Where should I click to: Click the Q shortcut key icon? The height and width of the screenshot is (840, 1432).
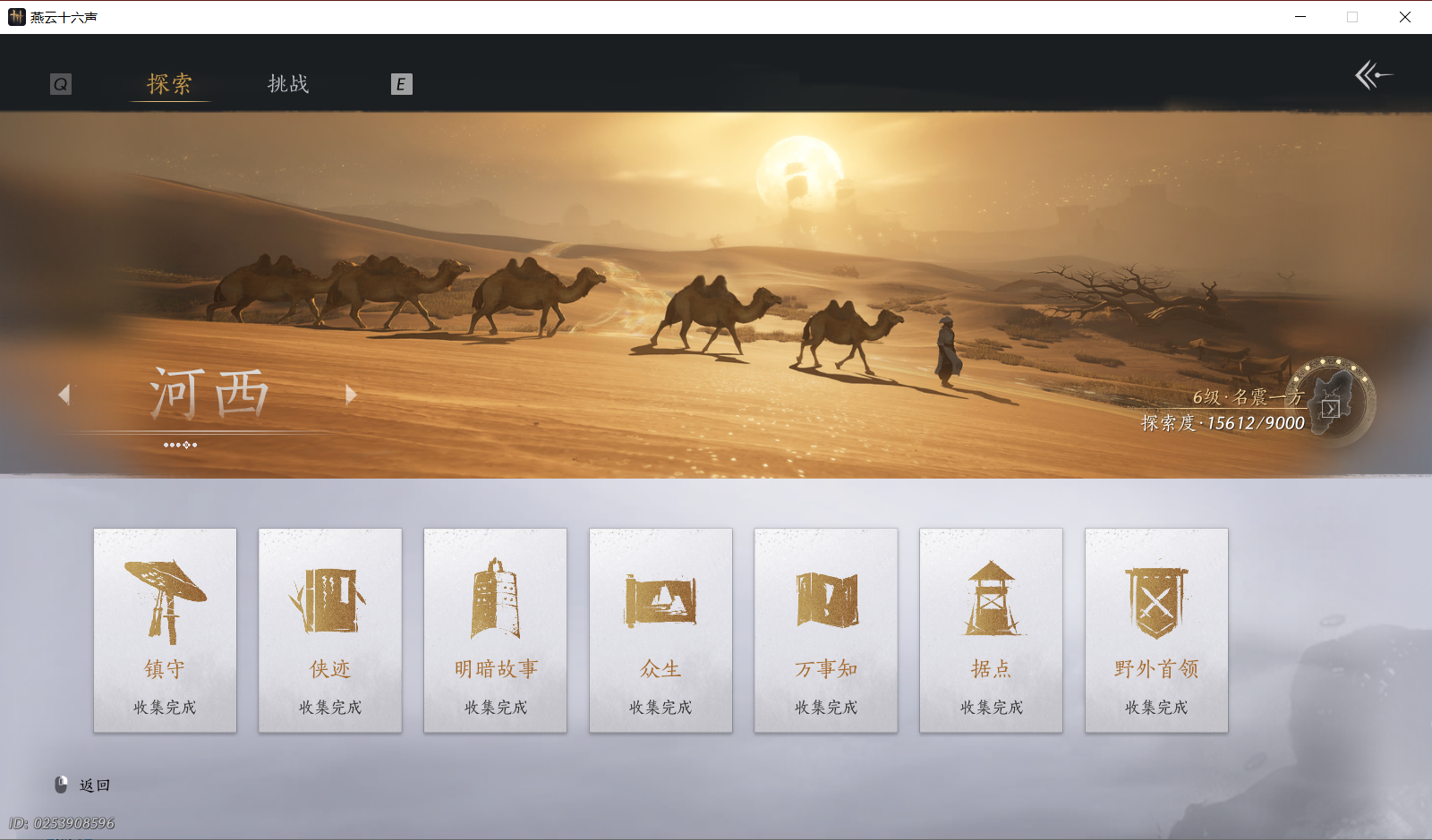pyautogui.click(x=60, y=83)
